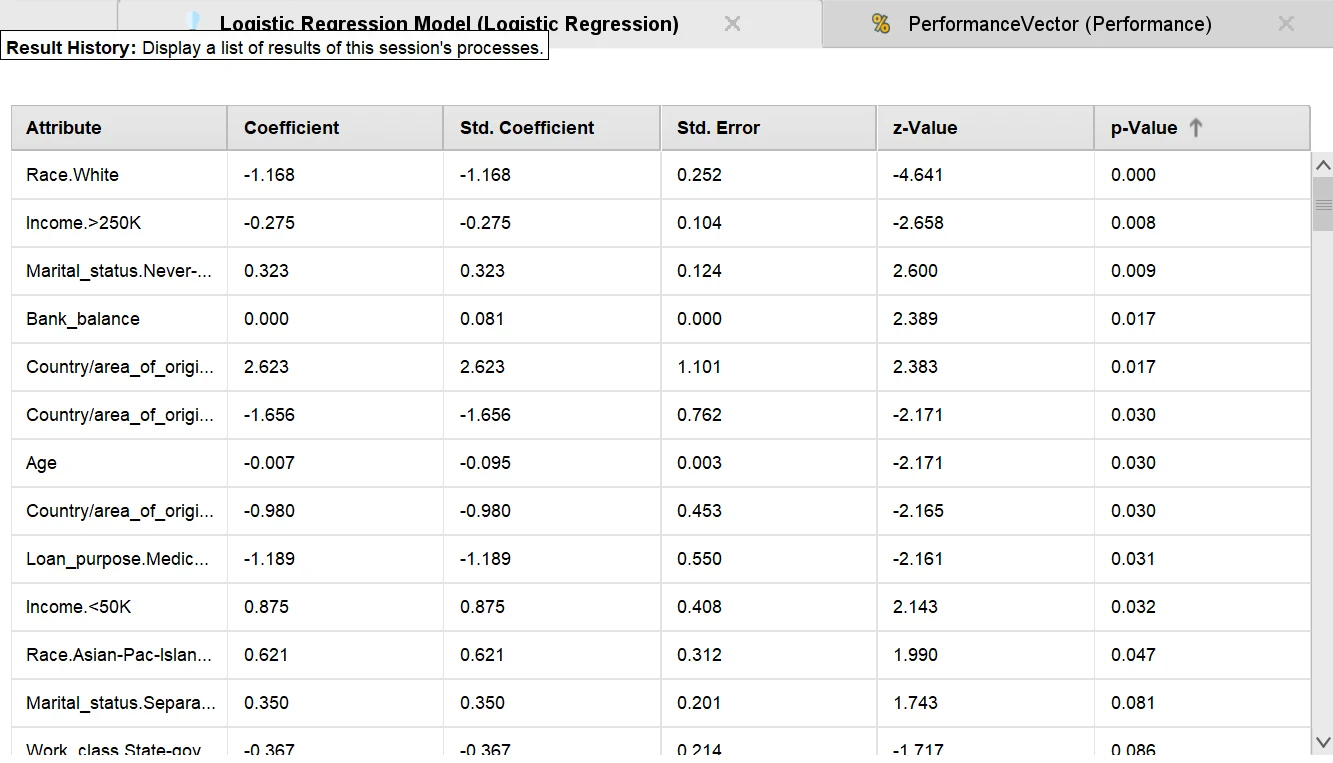Click the p-Value 0.009 cell
Screen dimensions: 1333x763
pyautogui.click(x=1202, y=271)
